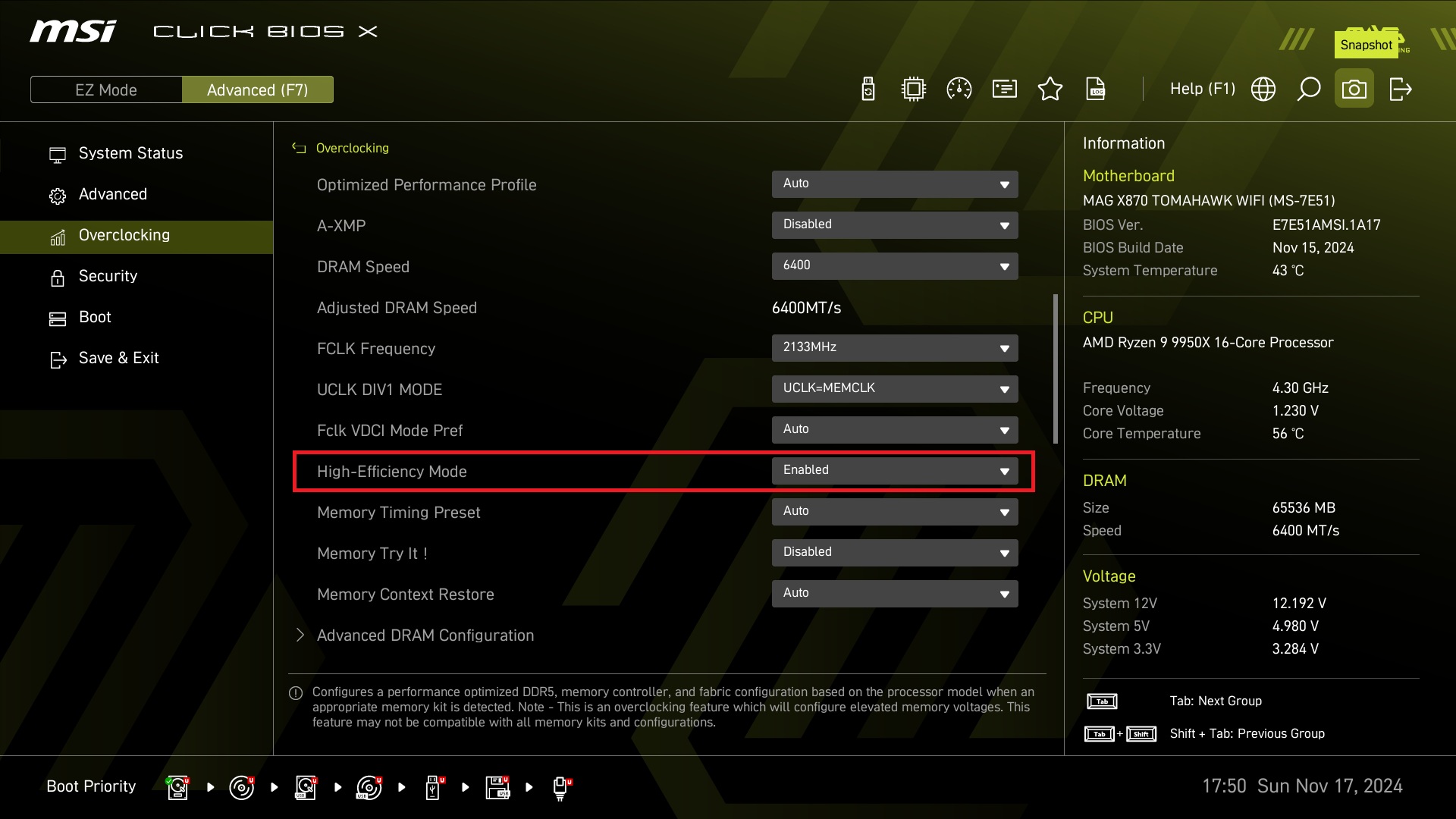Expand Advanced DRAM Configuration
The image size is (1456, 819).
[425, 635]
